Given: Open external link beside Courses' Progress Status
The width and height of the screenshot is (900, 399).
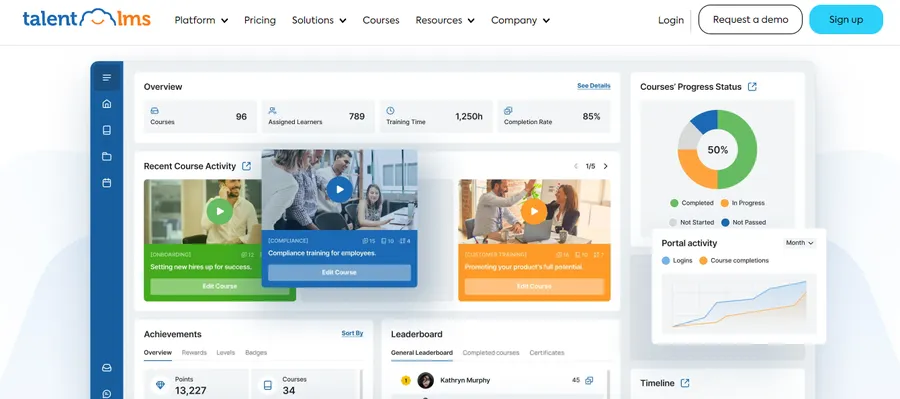Looking at the screenshot, I should point(752,87).
